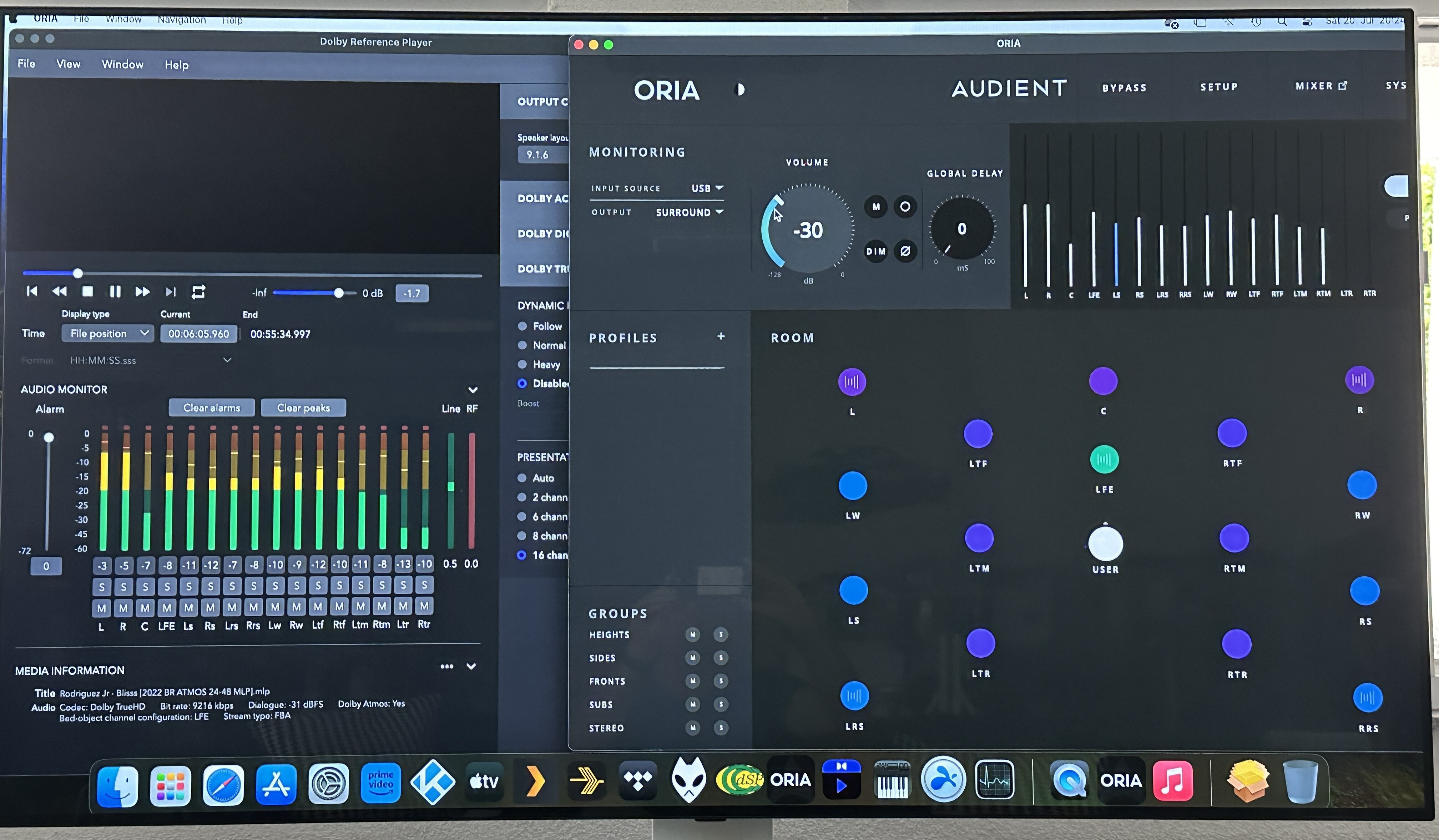The image size is (1439, 840).
Task: Open the Output SURROUND dropdown
Action: (690, 212)
